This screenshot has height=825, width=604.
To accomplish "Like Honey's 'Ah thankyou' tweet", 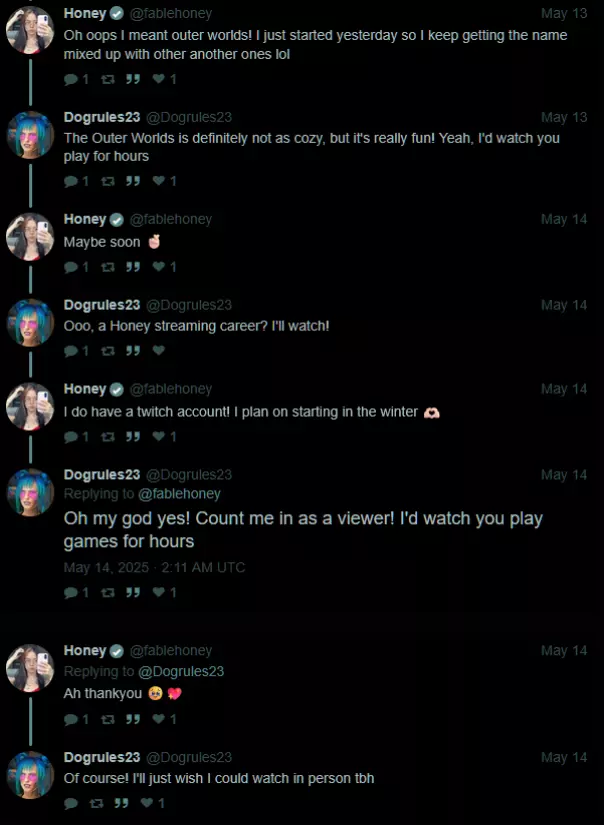I will [164, 719].
